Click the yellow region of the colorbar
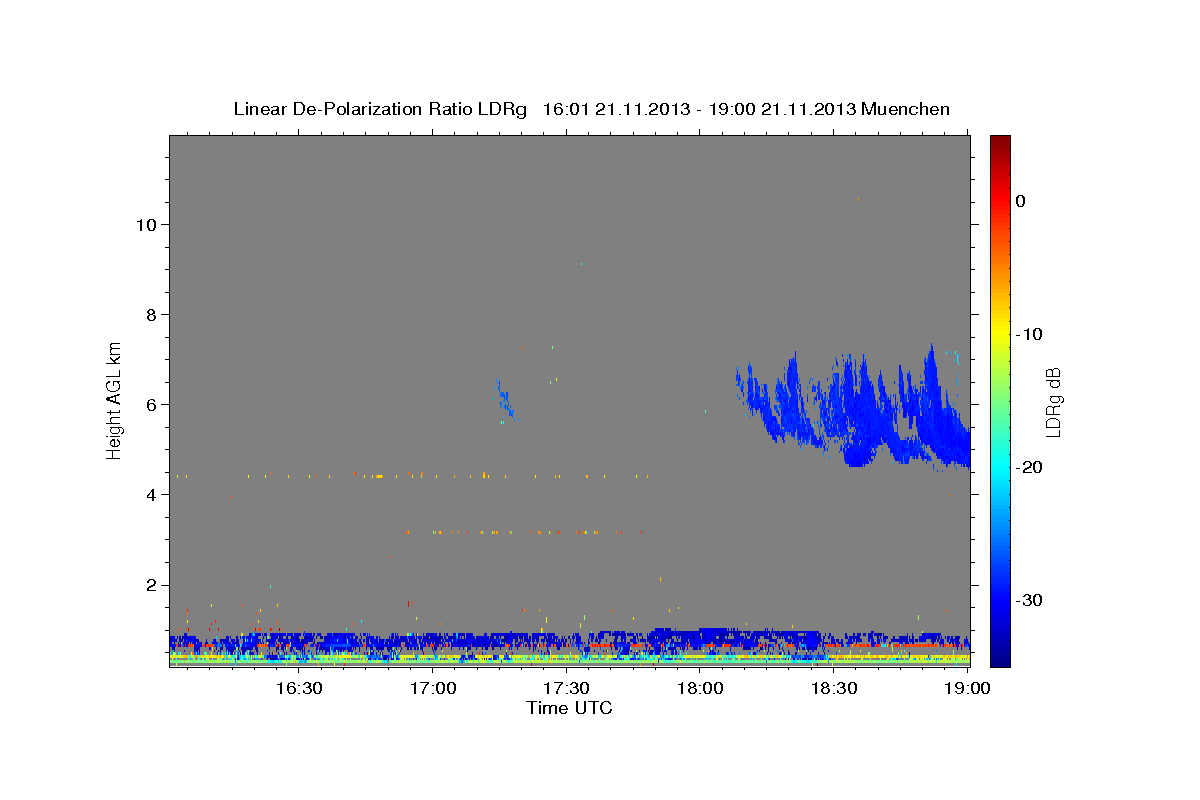Screen dimensions: 1200x800 pos(1000,330)
